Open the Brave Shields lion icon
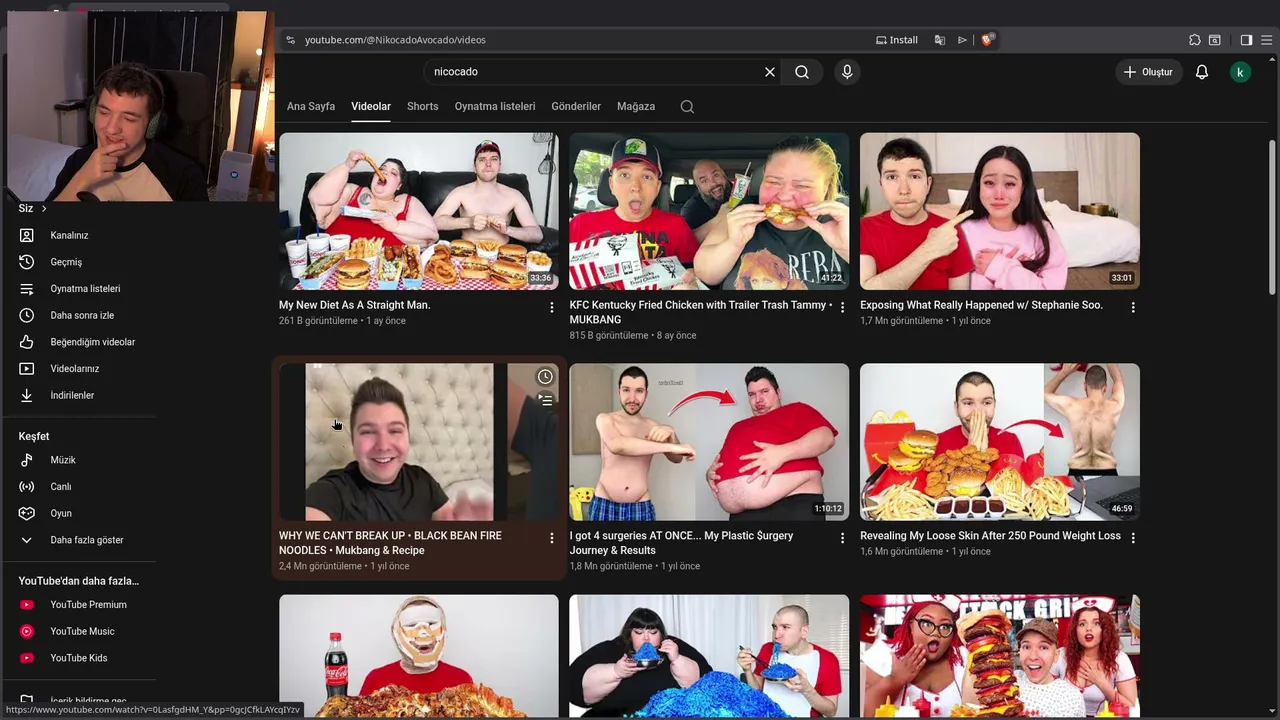Screen dimensions: 1280x720 (987, 40)
